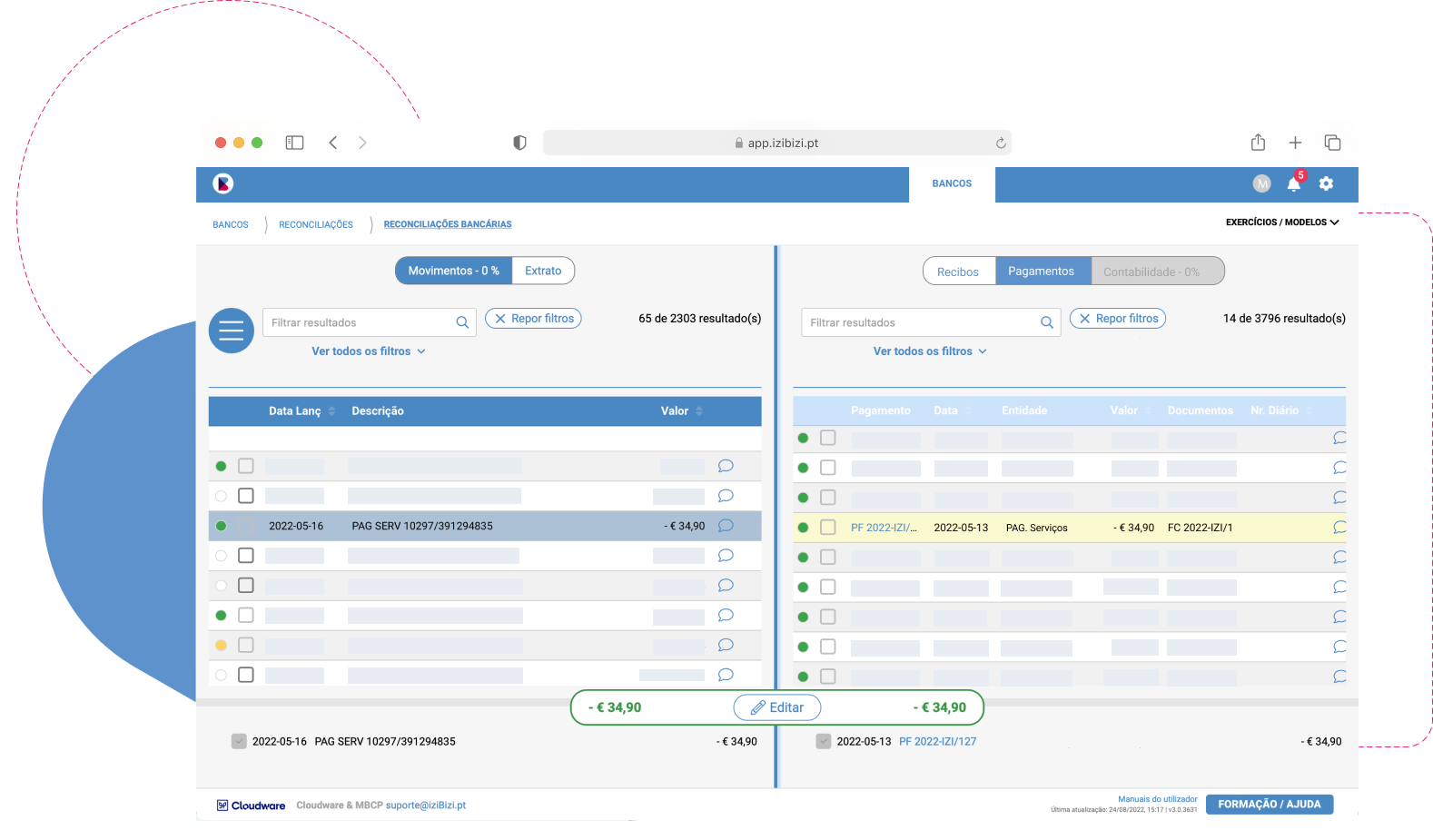Expand the right 'Ver todos os filtros' section
Screen dimensions: 1433x840
[x=929, y=351]
